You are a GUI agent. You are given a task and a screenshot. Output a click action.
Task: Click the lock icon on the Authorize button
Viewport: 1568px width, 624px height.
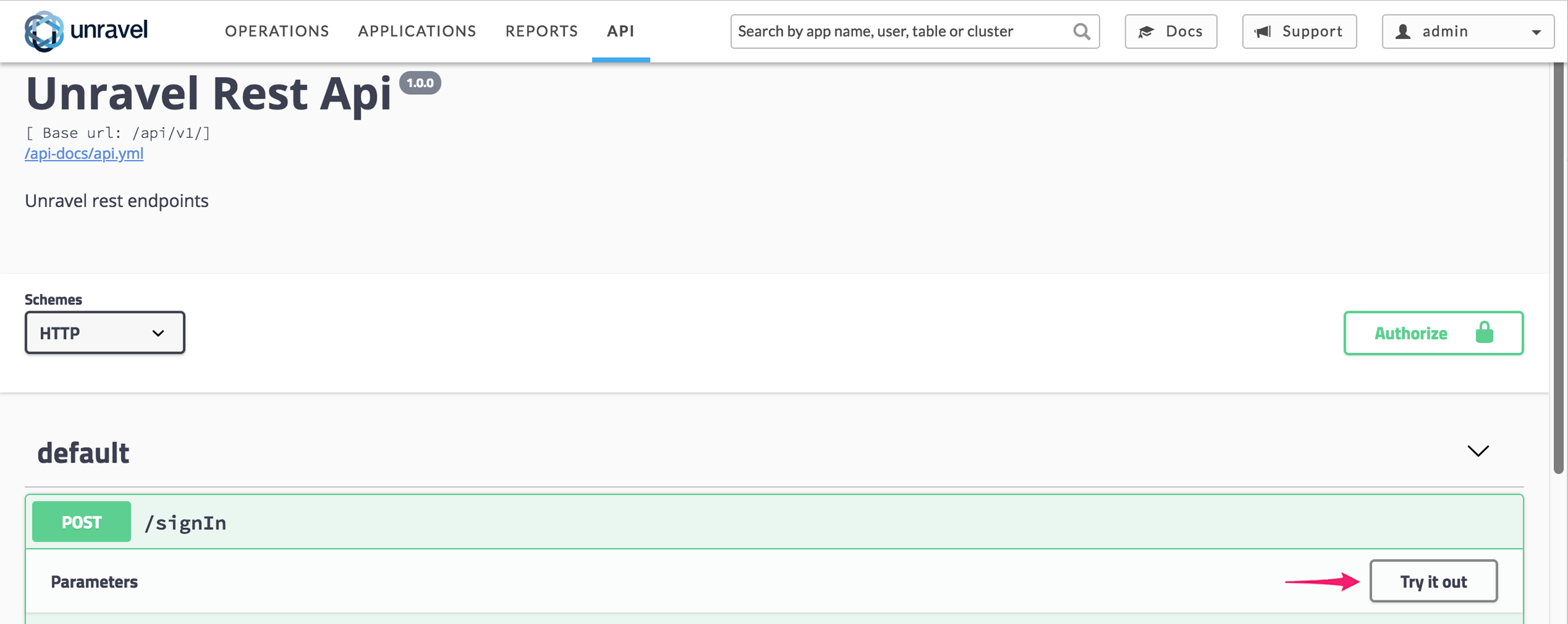tap(1485, 333)
